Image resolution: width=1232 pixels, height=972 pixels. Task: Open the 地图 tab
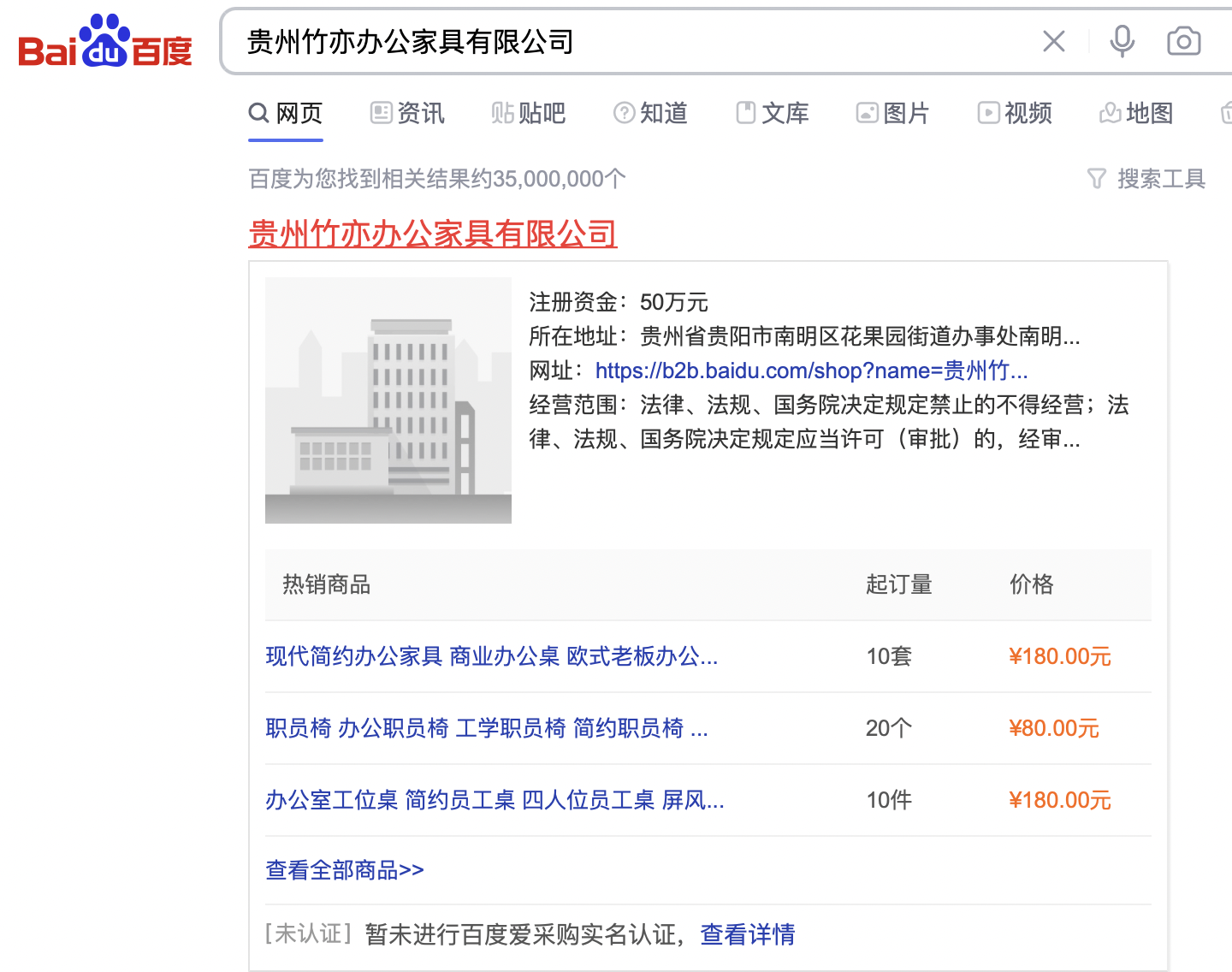1136,113
